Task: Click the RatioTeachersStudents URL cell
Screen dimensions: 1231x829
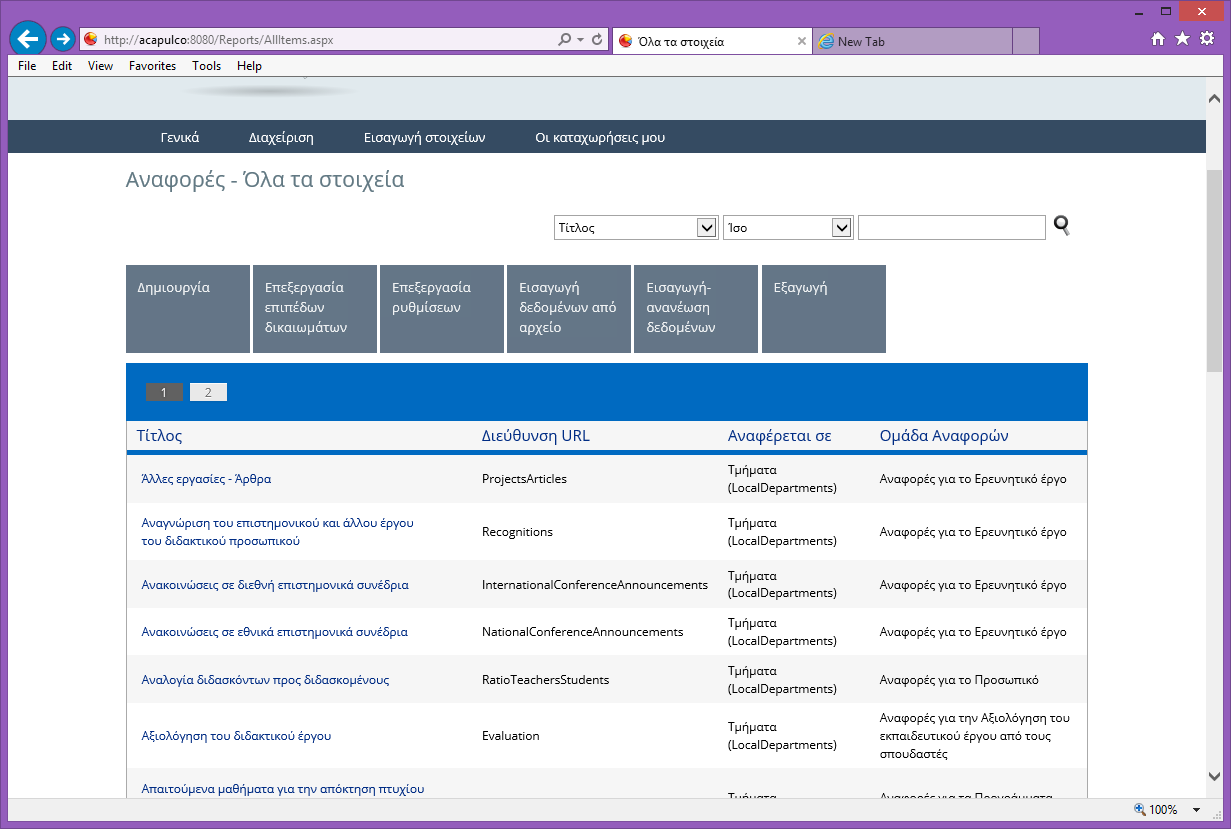Action: pyautogui.click(x=545, y=680)
